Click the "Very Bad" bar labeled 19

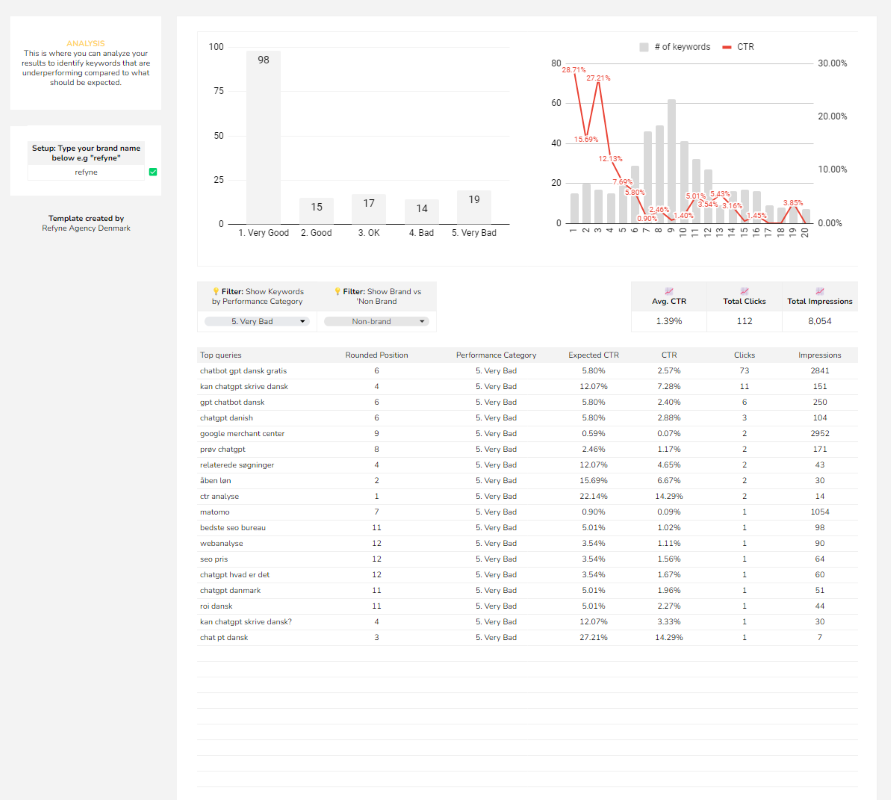tap(474, 207)
